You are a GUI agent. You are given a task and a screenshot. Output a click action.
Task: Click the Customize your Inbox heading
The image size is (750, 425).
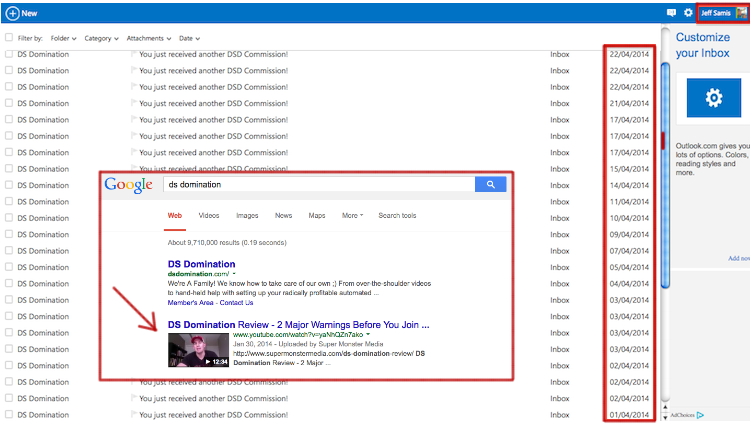(703, 45)
